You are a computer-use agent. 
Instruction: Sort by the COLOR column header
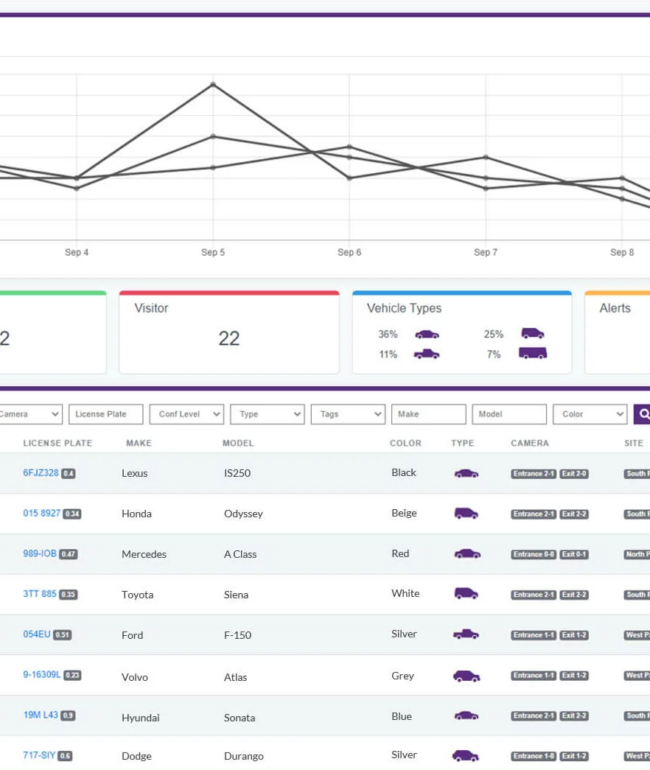point(406,443)
